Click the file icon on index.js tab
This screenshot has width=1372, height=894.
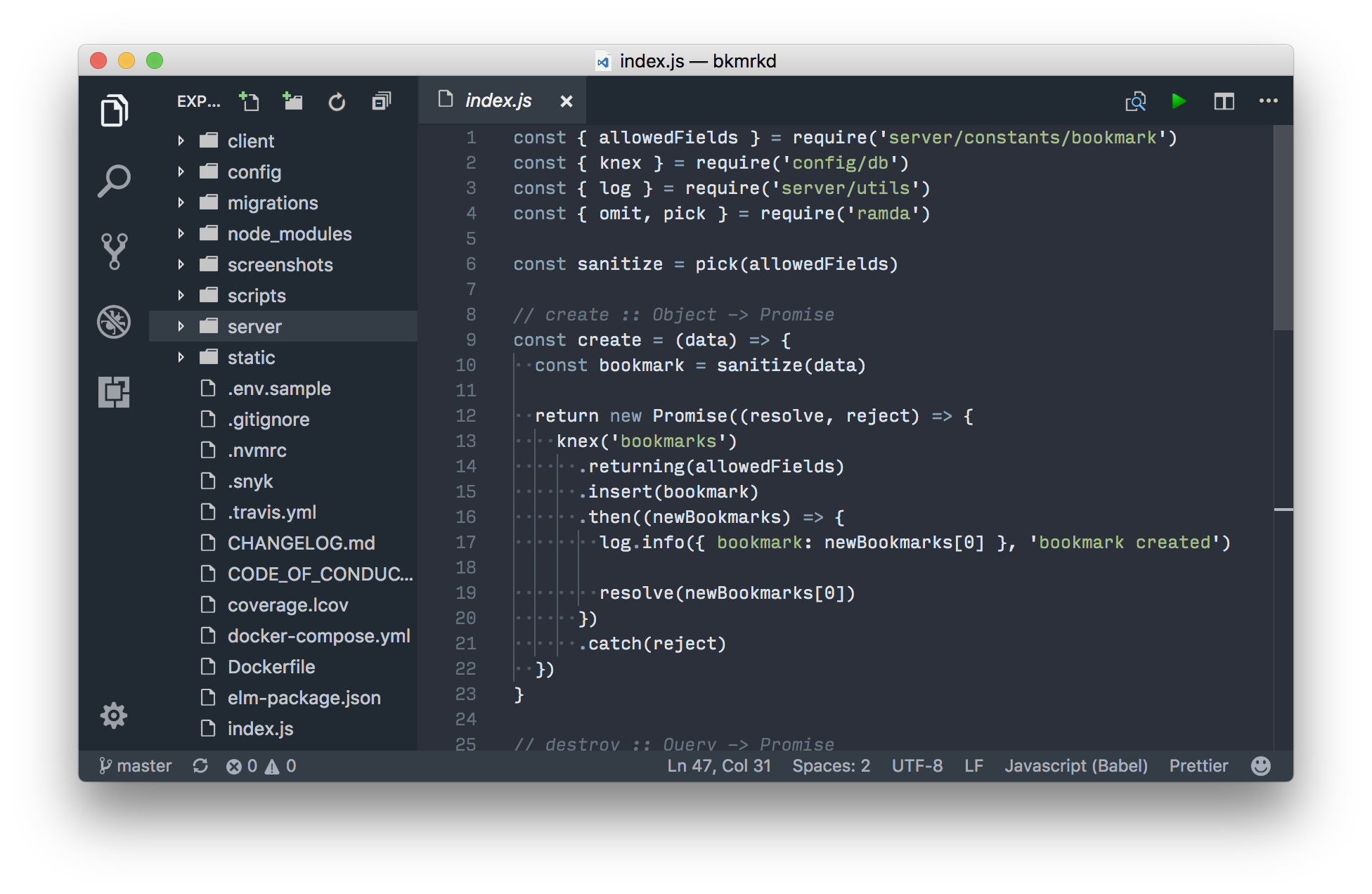[x=445, y=99]
